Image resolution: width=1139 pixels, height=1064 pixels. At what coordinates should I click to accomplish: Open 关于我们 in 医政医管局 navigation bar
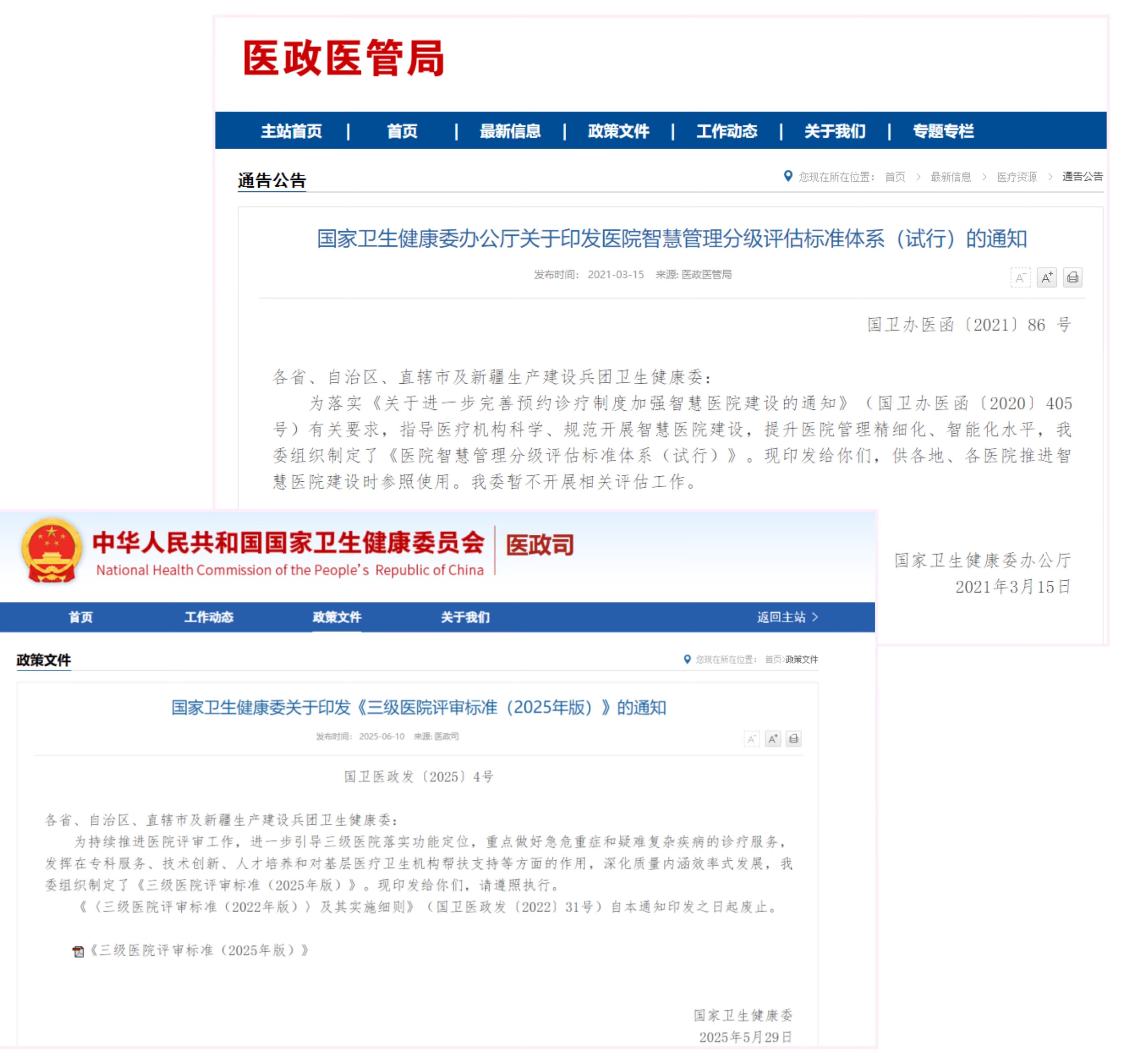point(835,131)
